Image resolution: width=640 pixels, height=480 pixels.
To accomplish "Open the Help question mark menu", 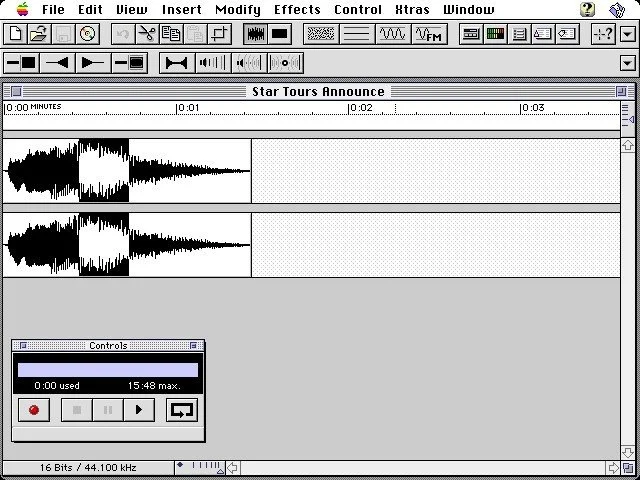I will pos(588,9).
